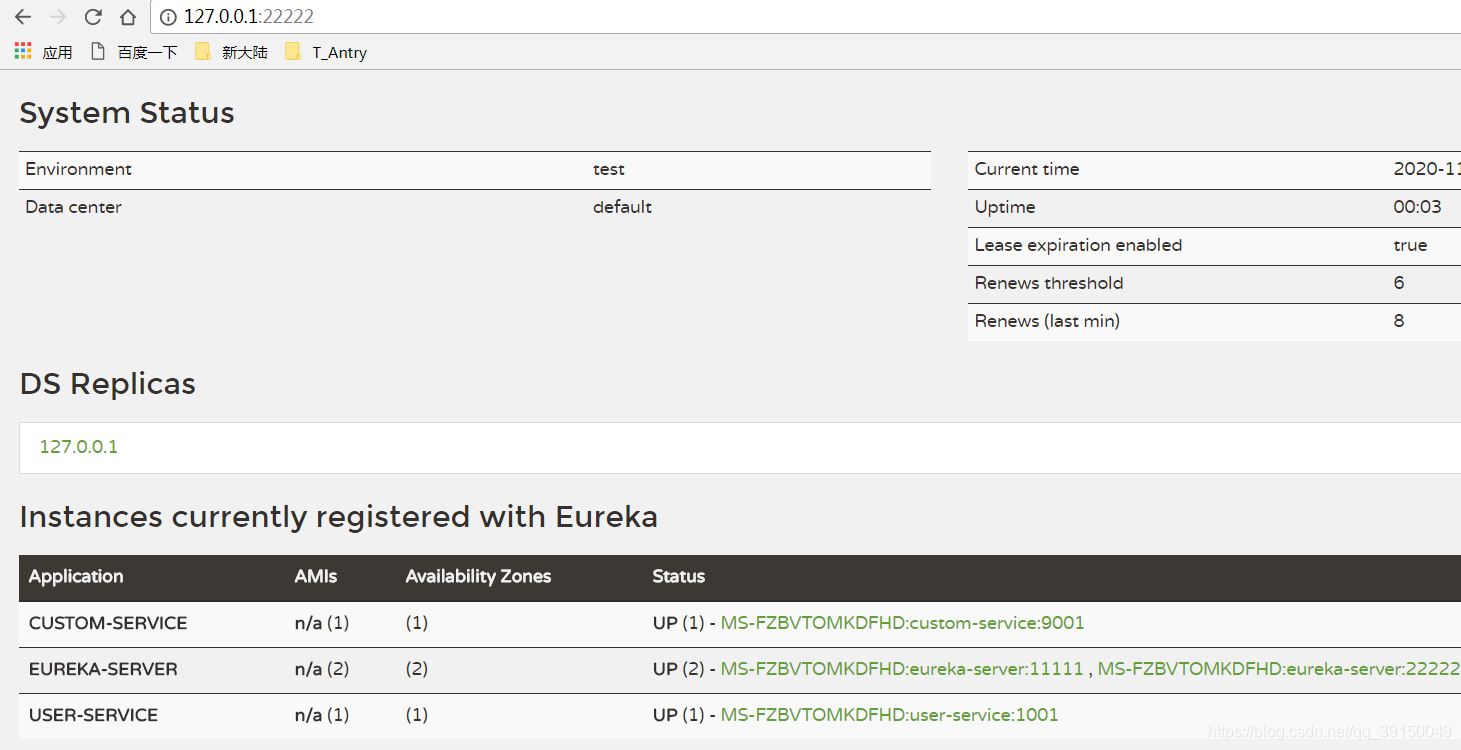1461x750 pixels.
Task: Select the Current time label
Action: click(1027, 169)
